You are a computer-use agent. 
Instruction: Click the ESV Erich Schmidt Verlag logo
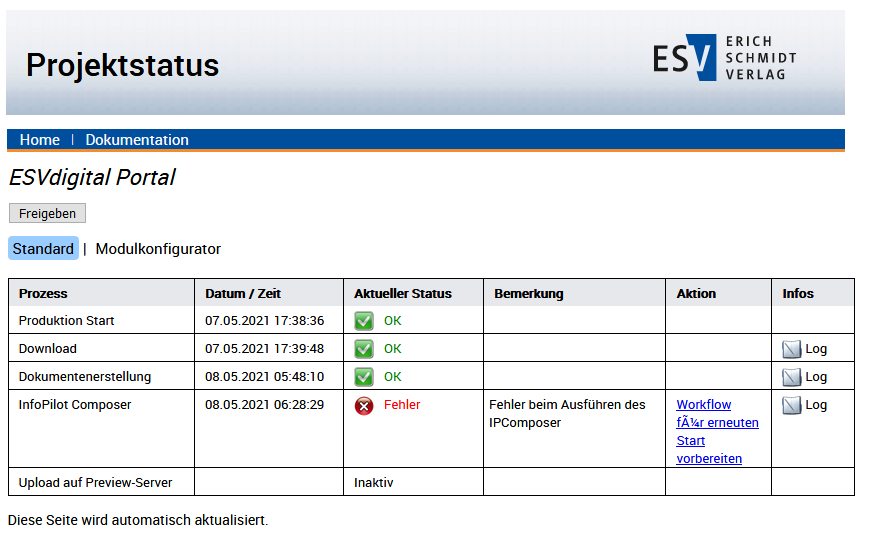[x=724, y=58]
